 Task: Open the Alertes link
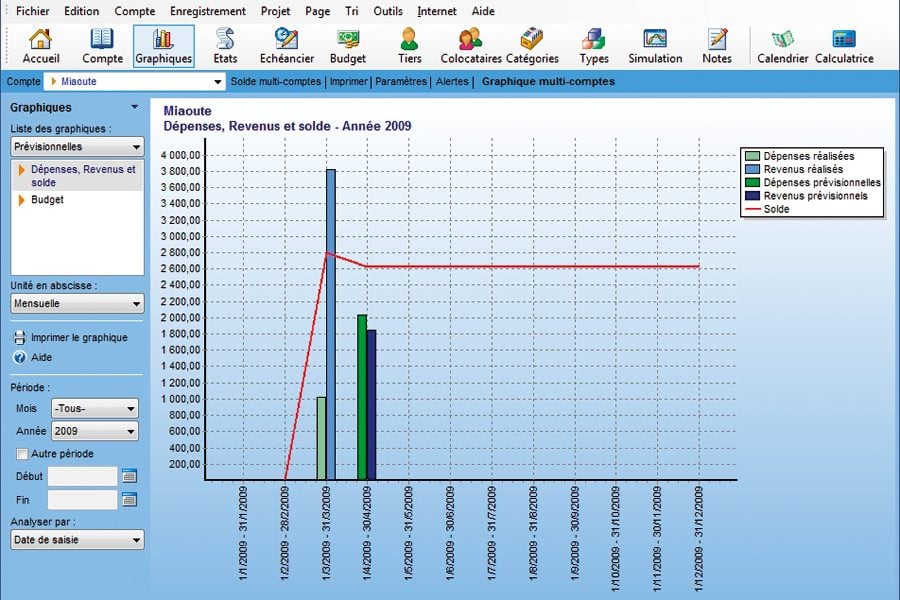point(452,82)
